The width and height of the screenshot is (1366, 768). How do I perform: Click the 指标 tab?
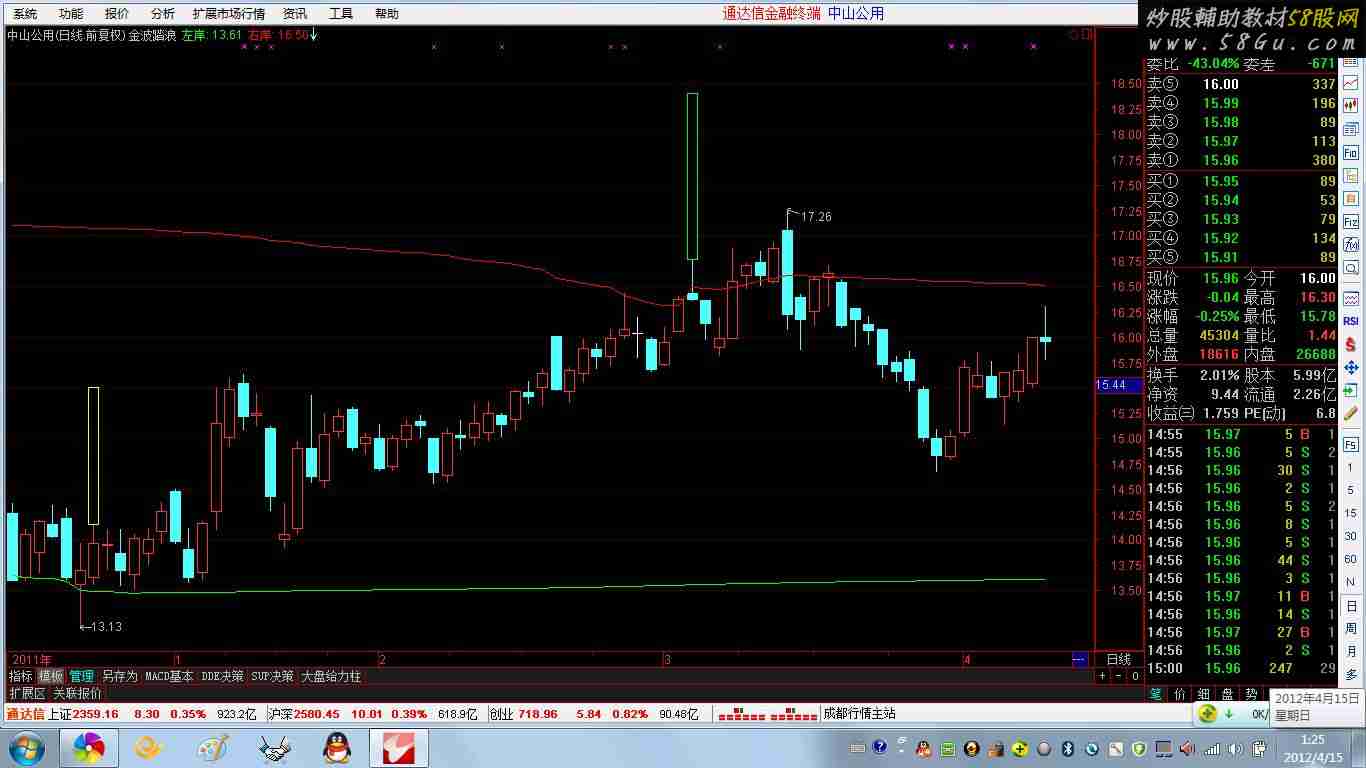point(21,676)
